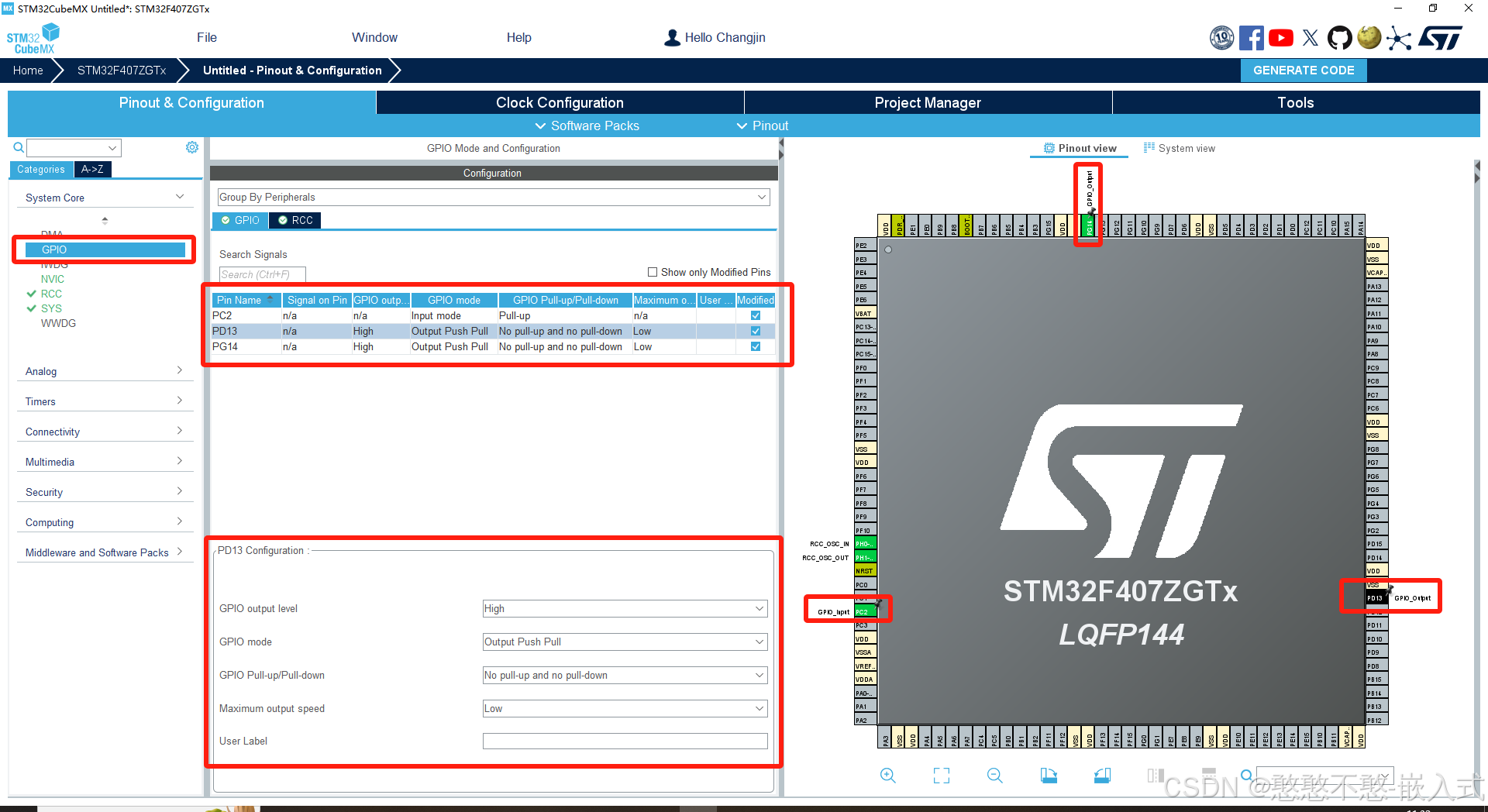
Task: Open the Help menu
Action: coord(518,37)
